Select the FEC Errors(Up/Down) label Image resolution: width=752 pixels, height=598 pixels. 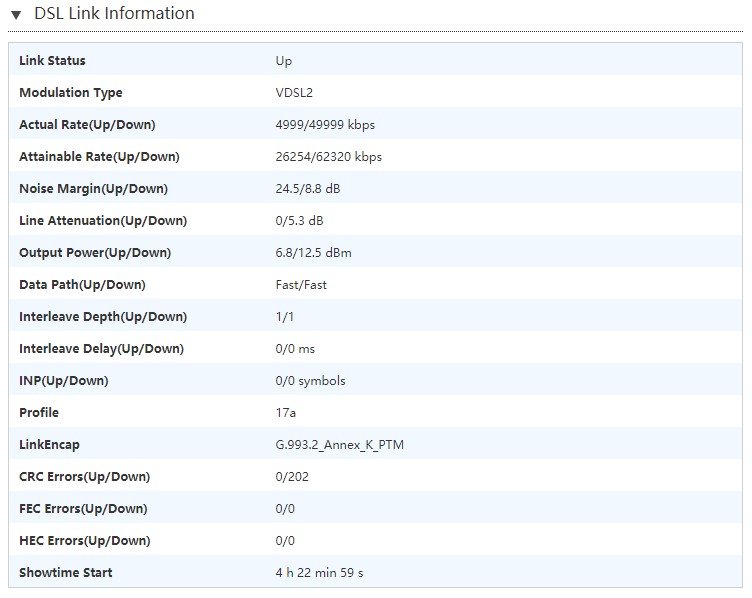(83, 509)
